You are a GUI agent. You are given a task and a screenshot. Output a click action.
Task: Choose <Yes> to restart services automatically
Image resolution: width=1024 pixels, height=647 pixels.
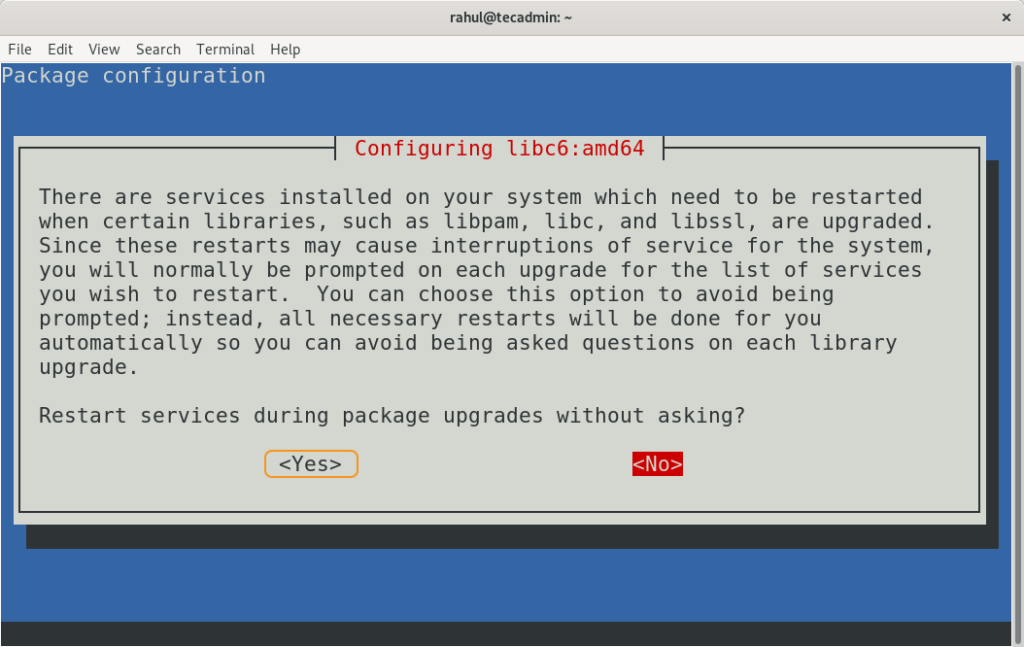pyautogui.click(x=311, y=464)
